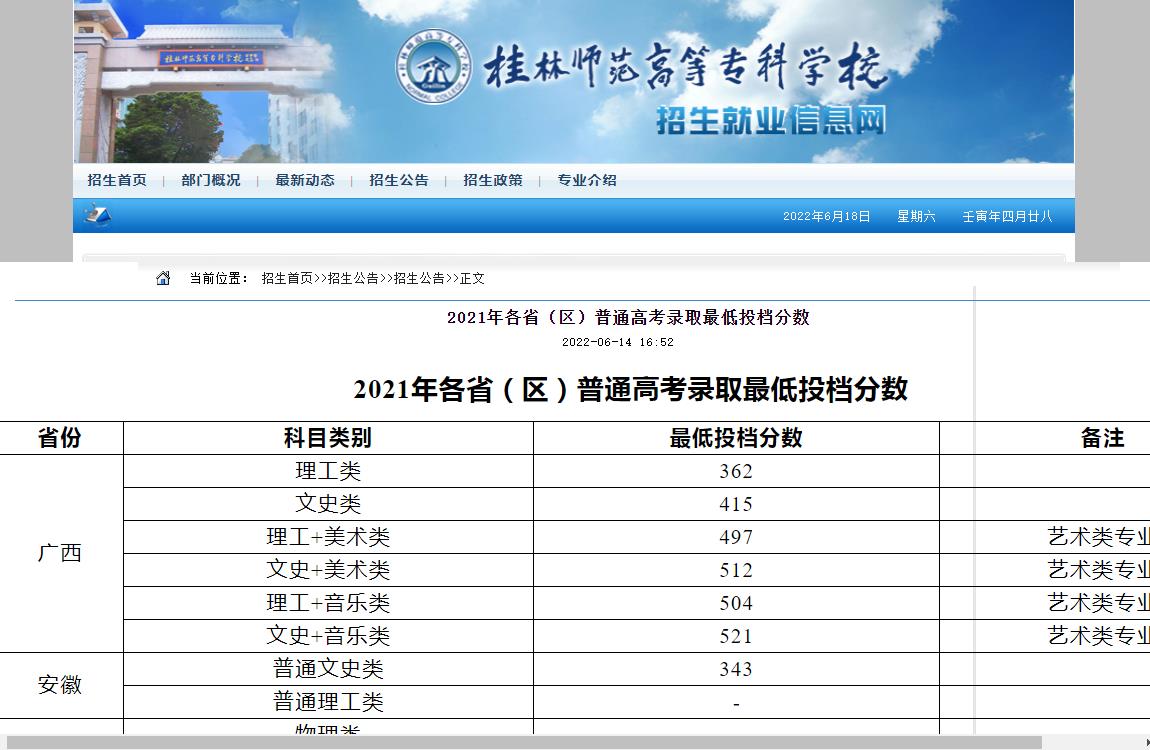Open the 招生公告 menu item
Viewport: 1150px width, 750px height.
coord(398,180)
